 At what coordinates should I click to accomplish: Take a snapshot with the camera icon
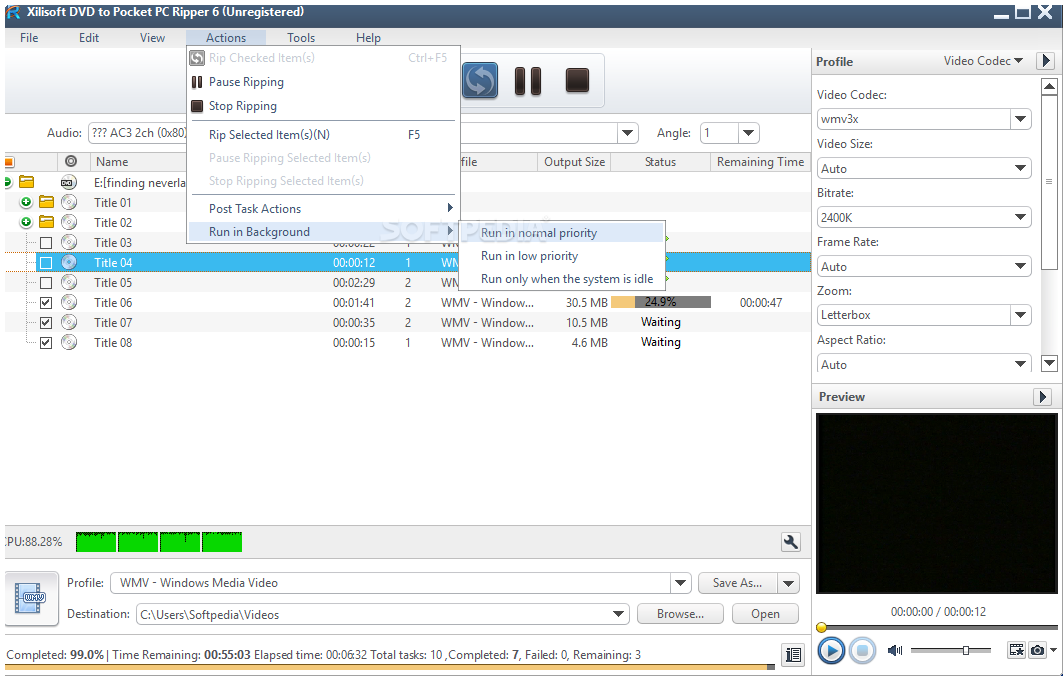pyautogui.click(x=1037, y=650)
